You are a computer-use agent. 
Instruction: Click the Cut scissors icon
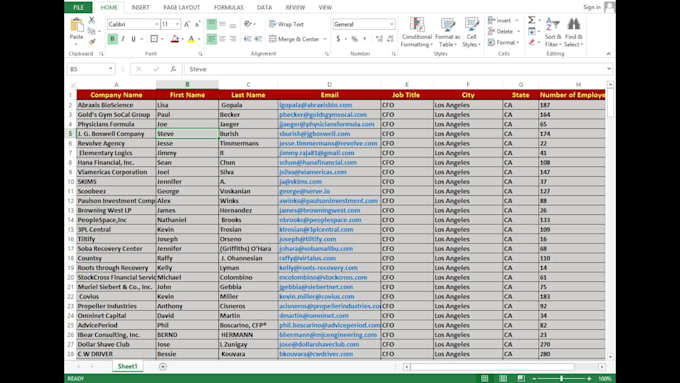(92, 20)
